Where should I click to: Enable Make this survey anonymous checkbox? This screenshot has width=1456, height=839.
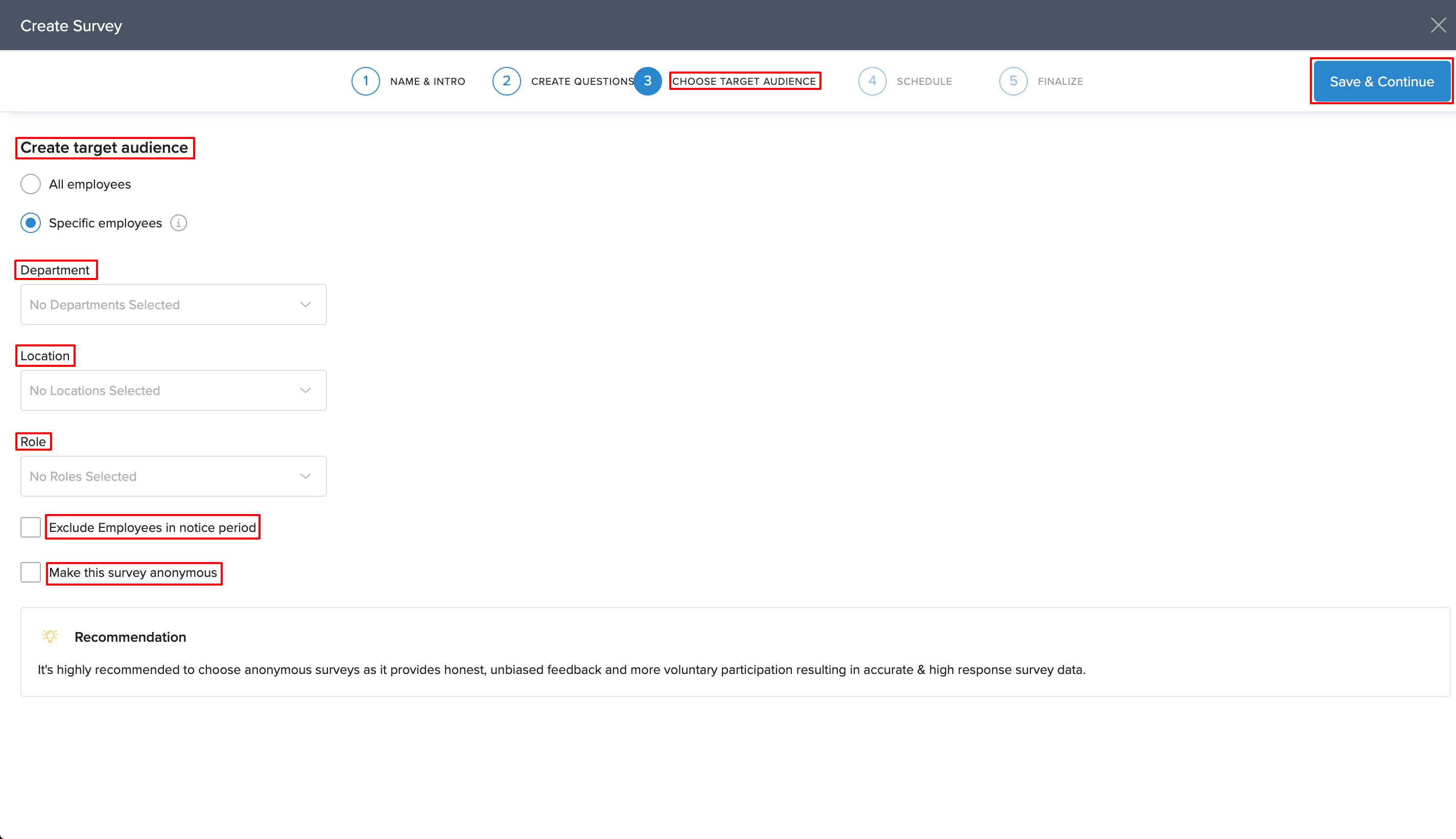point(31,572)
